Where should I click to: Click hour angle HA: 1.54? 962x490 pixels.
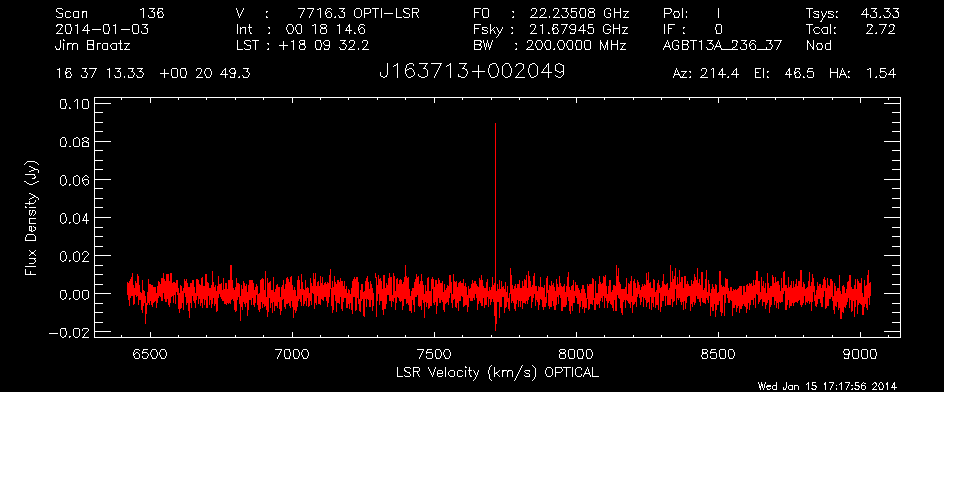coord(863,74)
